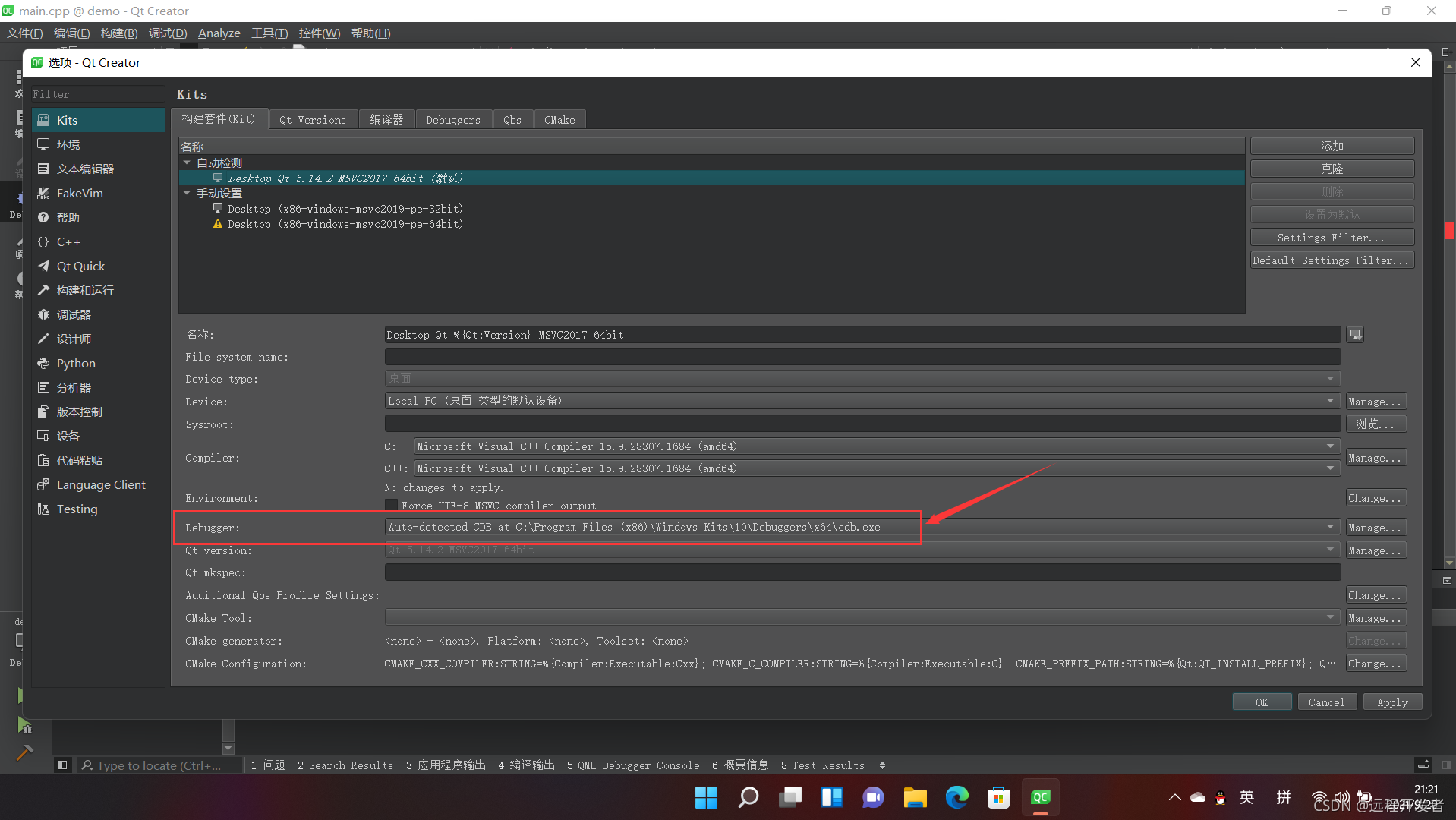Toggle sidebar button in Qt Creator status bar
Screen dimensions: 1456x820
pos(63,765)
